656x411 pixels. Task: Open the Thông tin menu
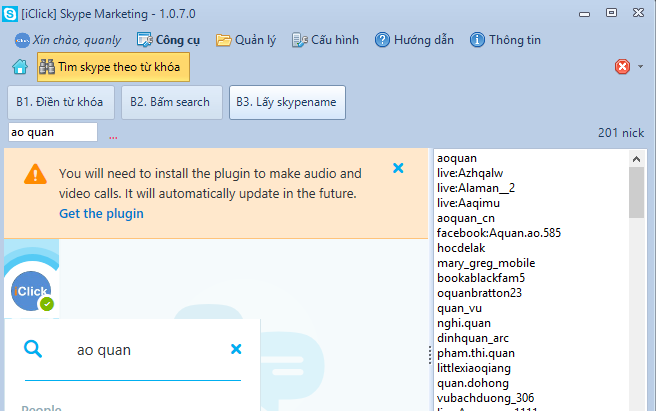tap(505, 40)
